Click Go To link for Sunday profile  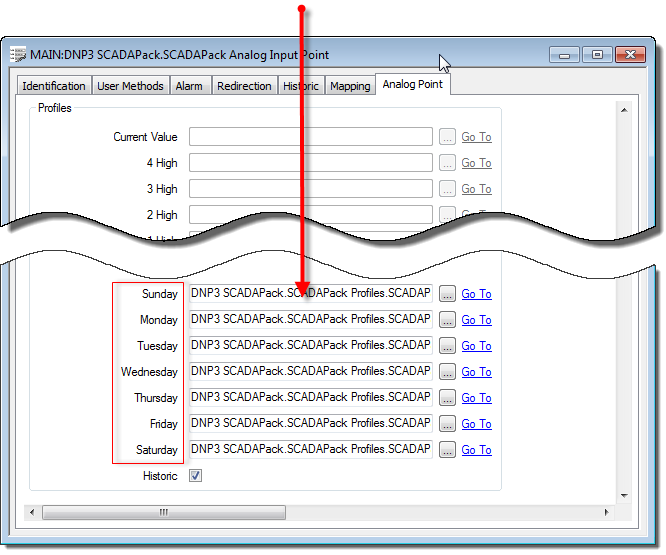click(476, 294)
